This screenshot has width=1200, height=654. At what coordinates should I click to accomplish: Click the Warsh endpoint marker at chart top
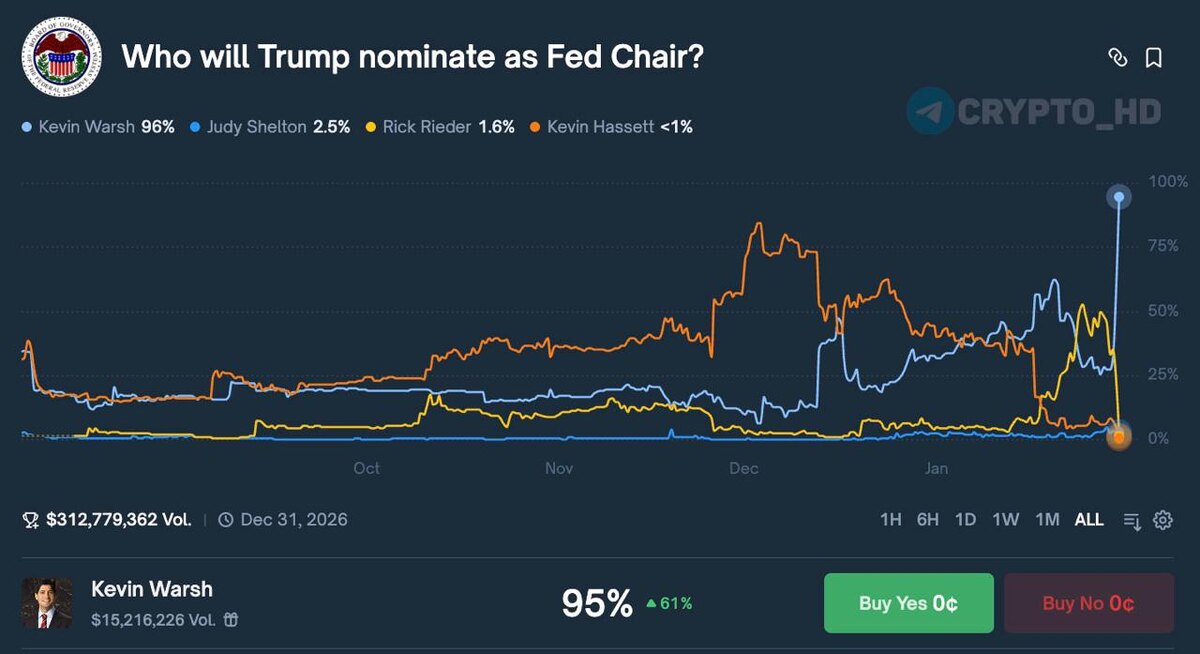pyautogui.click(x=1119, y=198)
